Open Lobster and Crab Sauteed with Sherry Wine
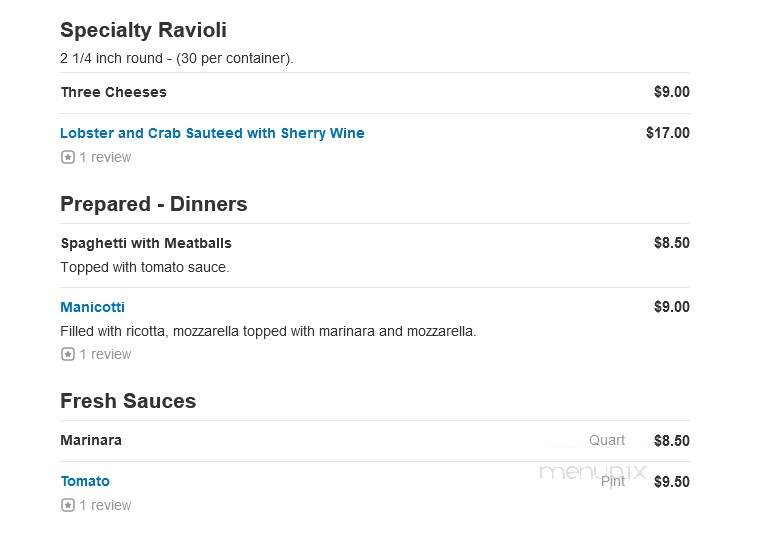Viewport: 772px width, 555px height. tap(212, 133)
